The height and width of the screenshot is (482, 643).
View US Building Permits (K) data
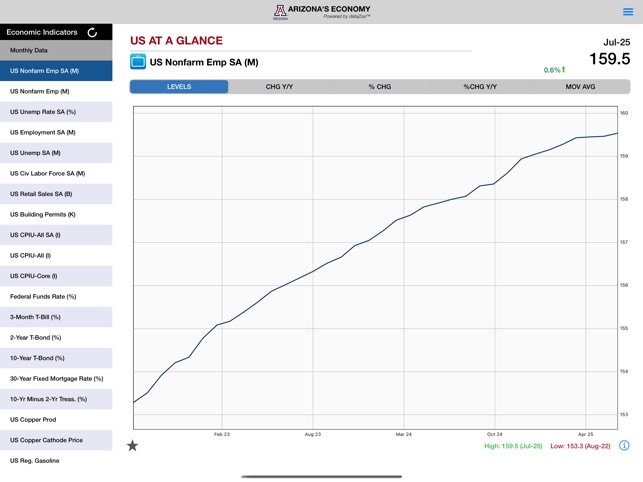click(56, 214)
